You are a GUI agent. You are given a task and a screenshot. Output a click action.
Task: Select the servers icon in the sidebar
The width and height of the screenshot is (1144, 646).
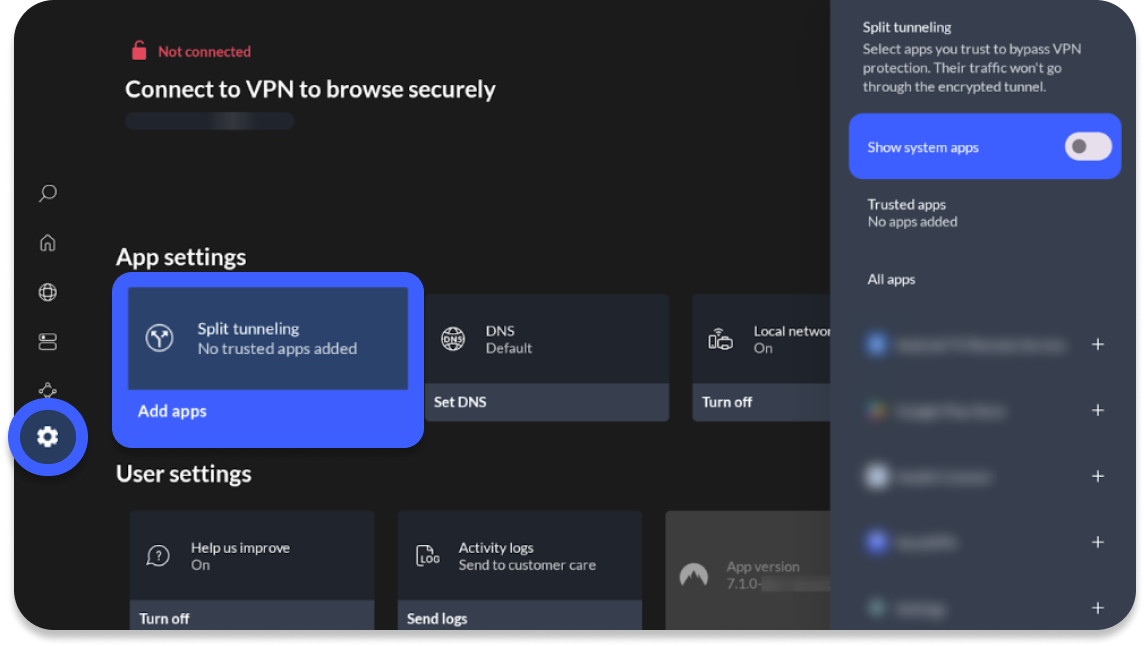[47, 342]
